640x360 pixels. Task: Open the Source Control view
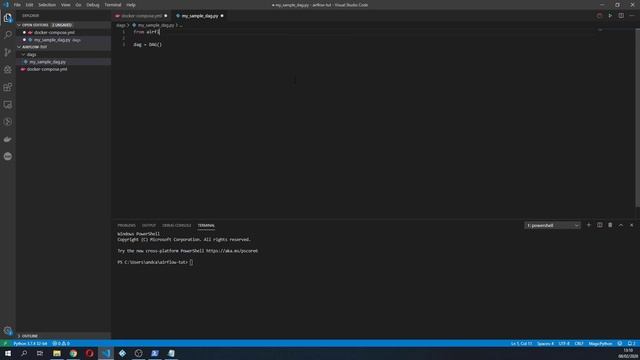point(8,52)
